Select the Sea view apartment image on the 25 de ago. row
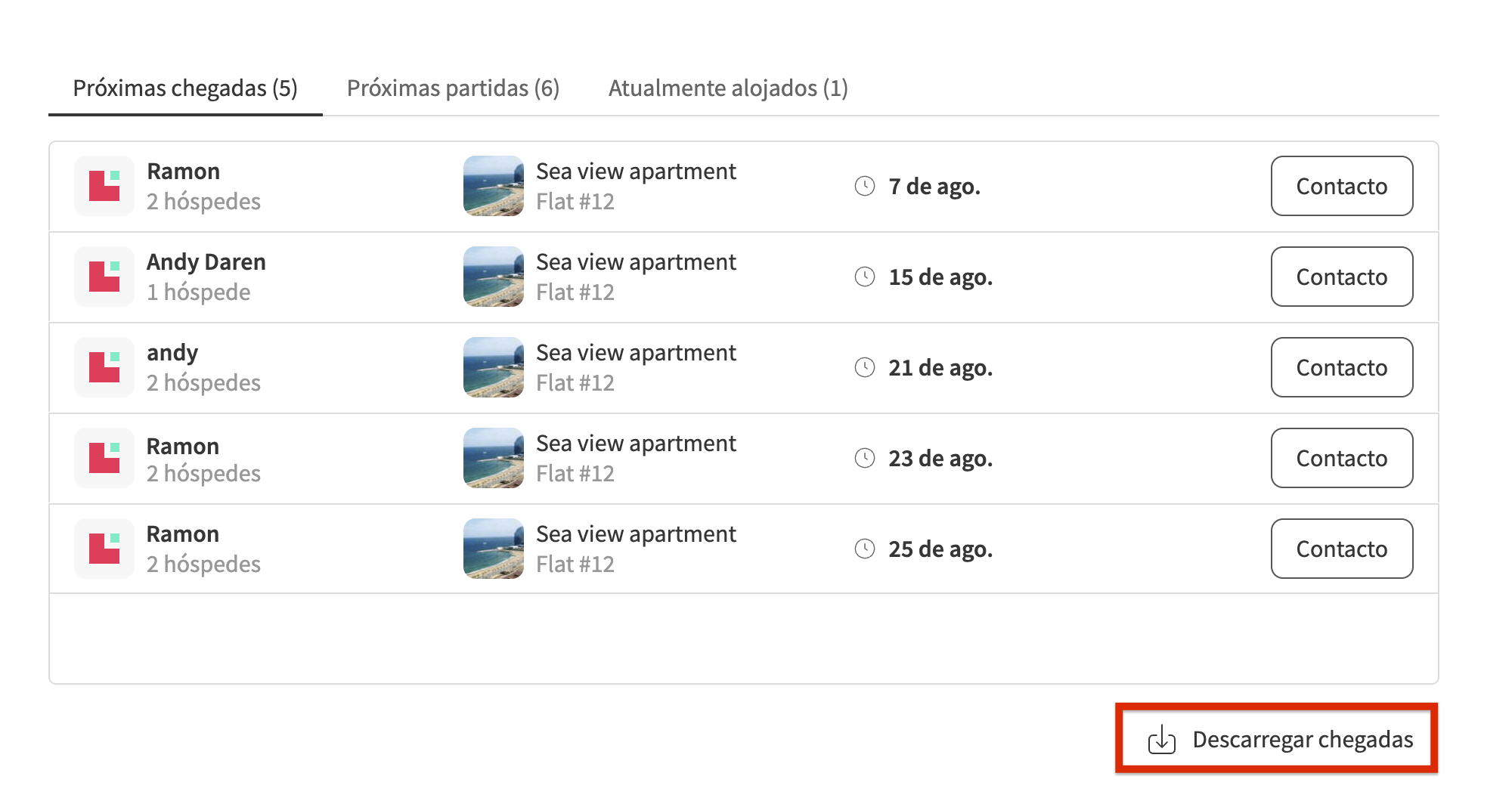 click(492, 548)
